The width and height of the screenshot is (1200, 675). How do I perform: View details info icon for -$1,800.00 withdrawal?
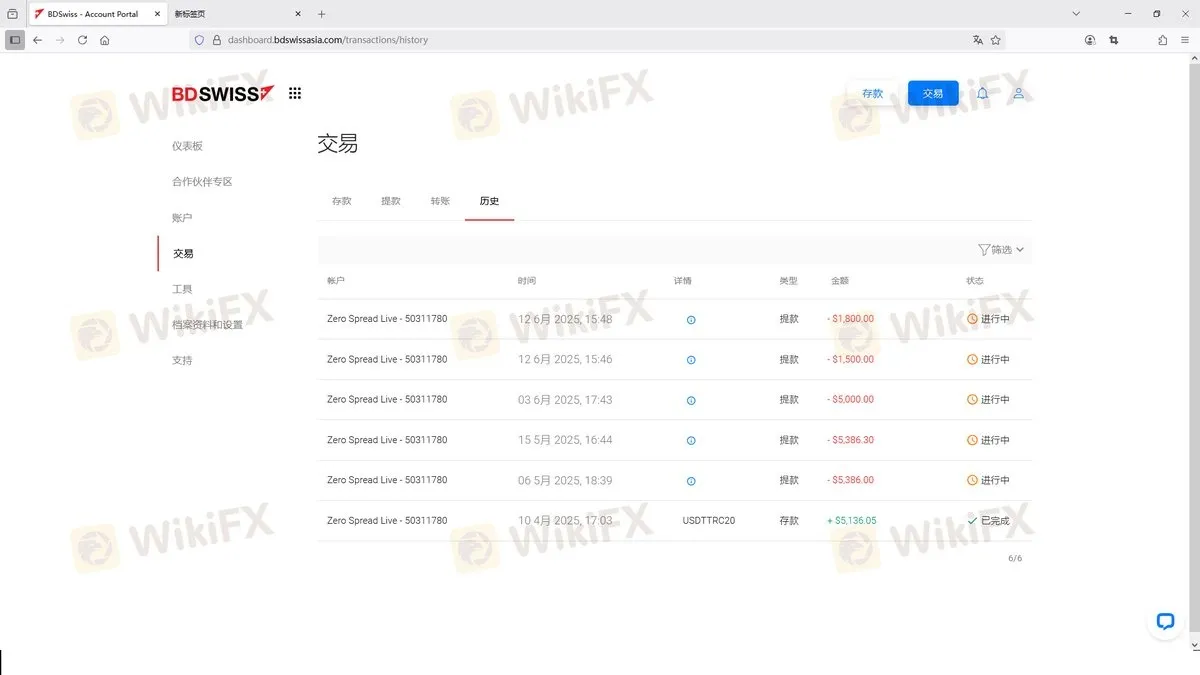[x=691, y=320]
